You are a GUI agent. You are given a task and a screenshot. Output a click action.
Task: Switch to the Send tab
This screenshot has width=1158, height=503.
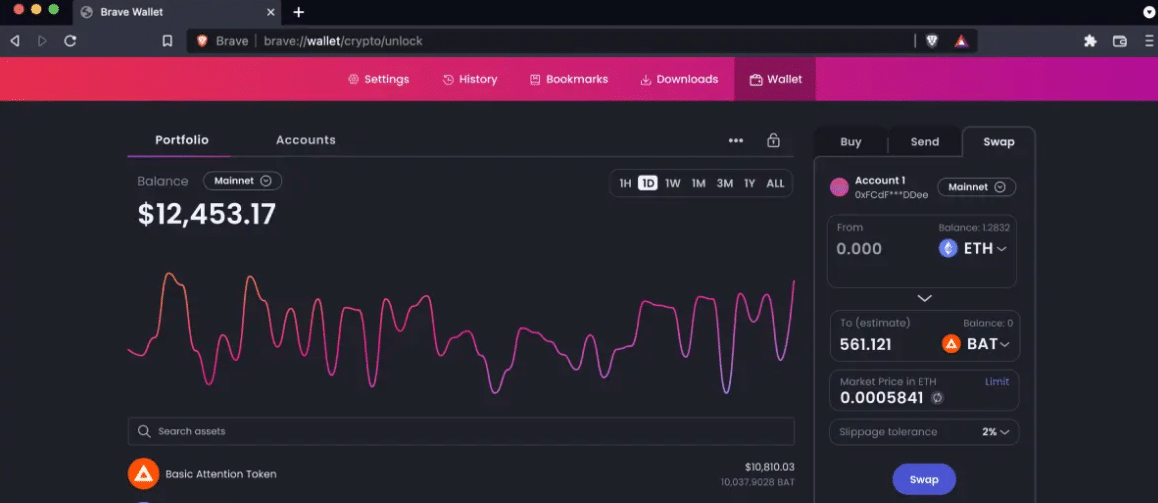pos(925,142)
